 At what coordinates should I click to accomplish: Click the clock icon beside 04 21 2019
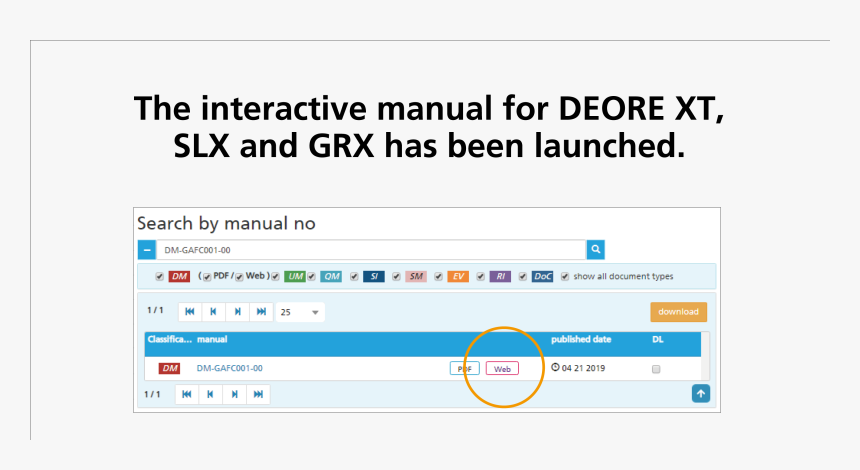[x=555, y=367]
